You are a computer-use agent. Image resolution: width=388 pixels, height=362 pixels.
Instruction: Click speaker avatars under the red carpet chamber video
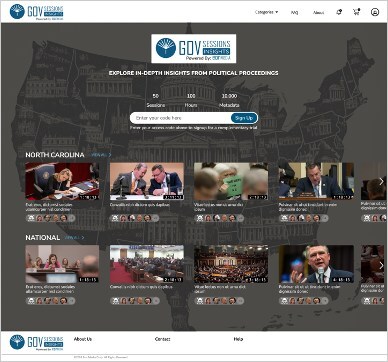tap(135, 301)
